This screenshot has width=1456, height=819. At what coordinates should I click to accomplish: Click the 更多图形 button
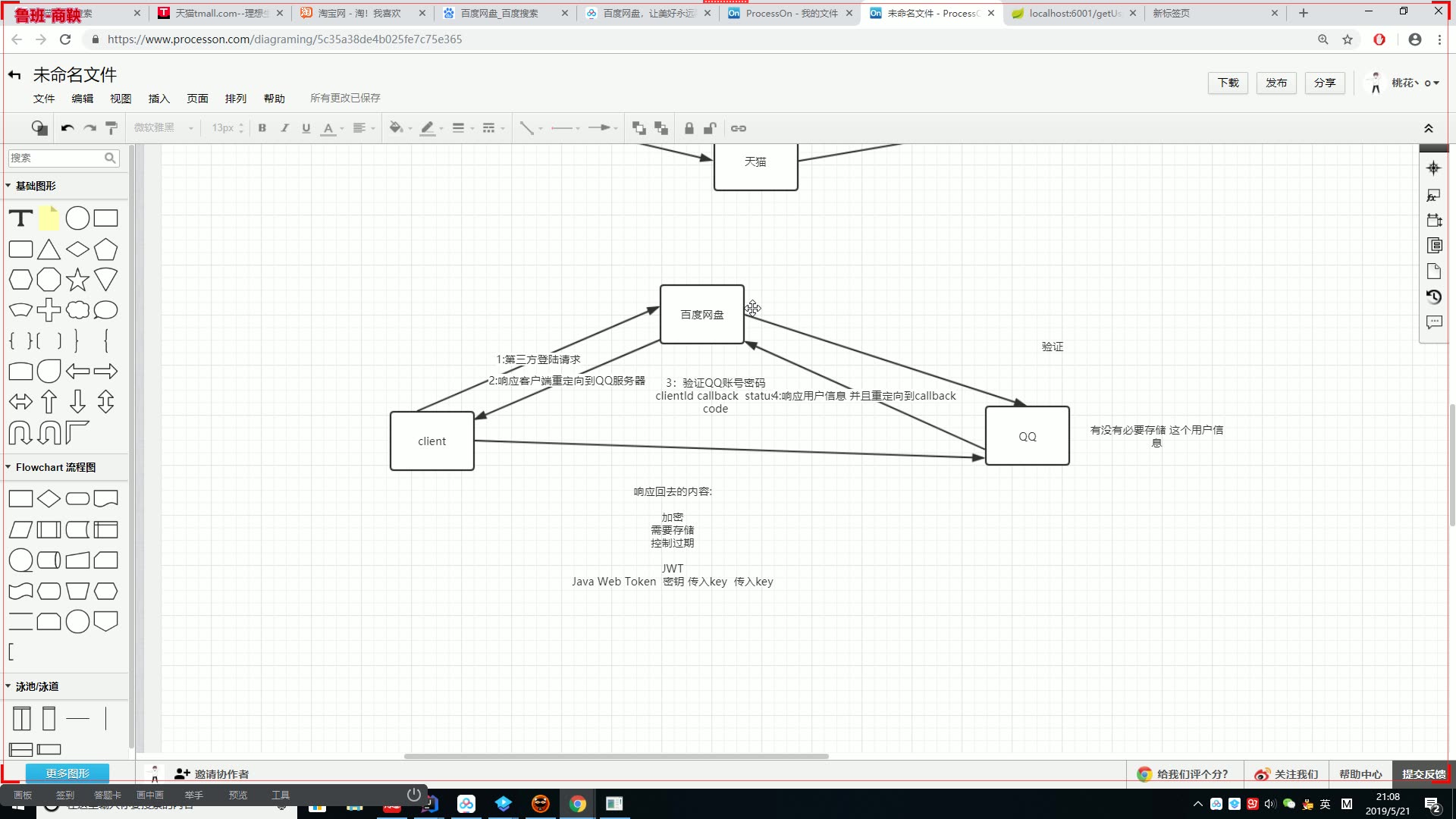pyautogui.click(x=67, y=773)
